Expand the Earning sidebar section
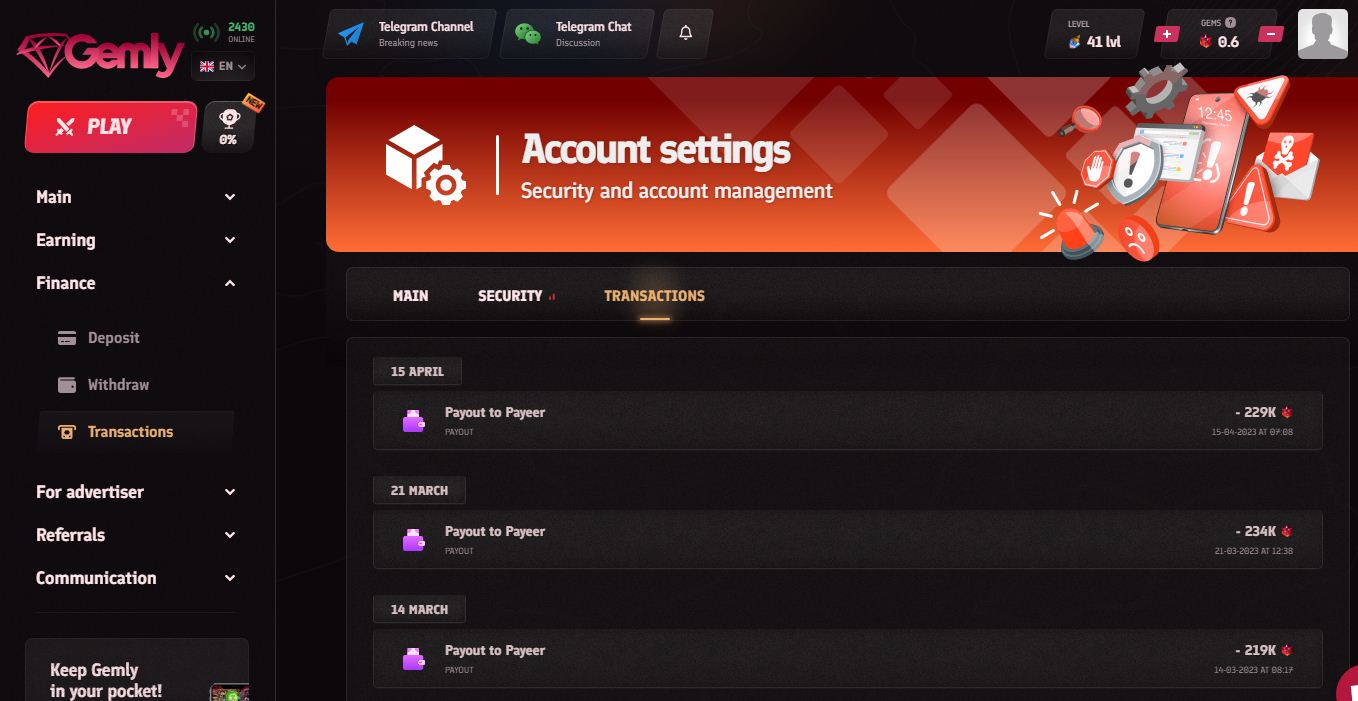The width and height of the screenshot is (1358, 701). click(x=136, y=240)
